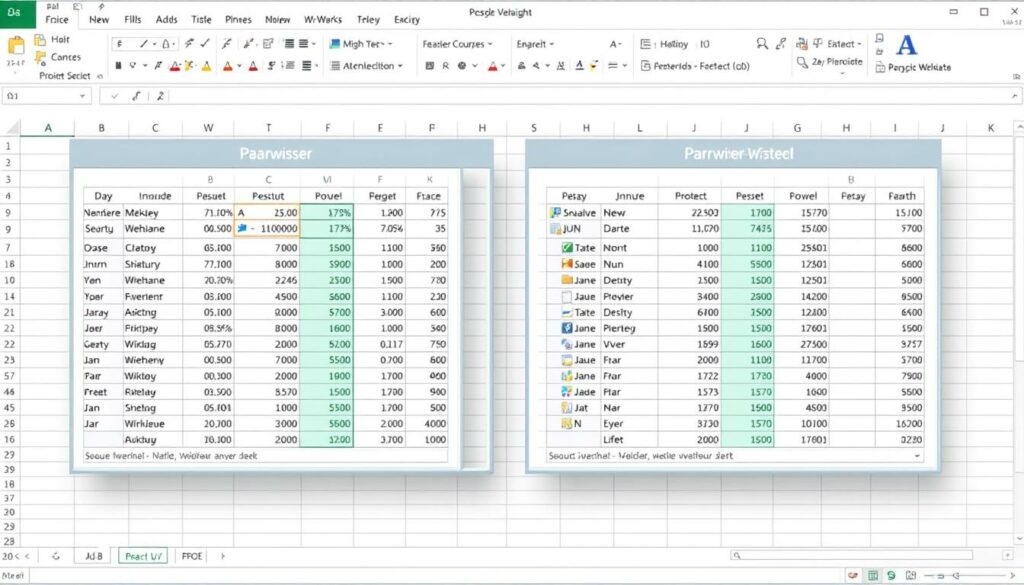Select the FPOE sheet tab
The image size is (1024, 585).
189,555
